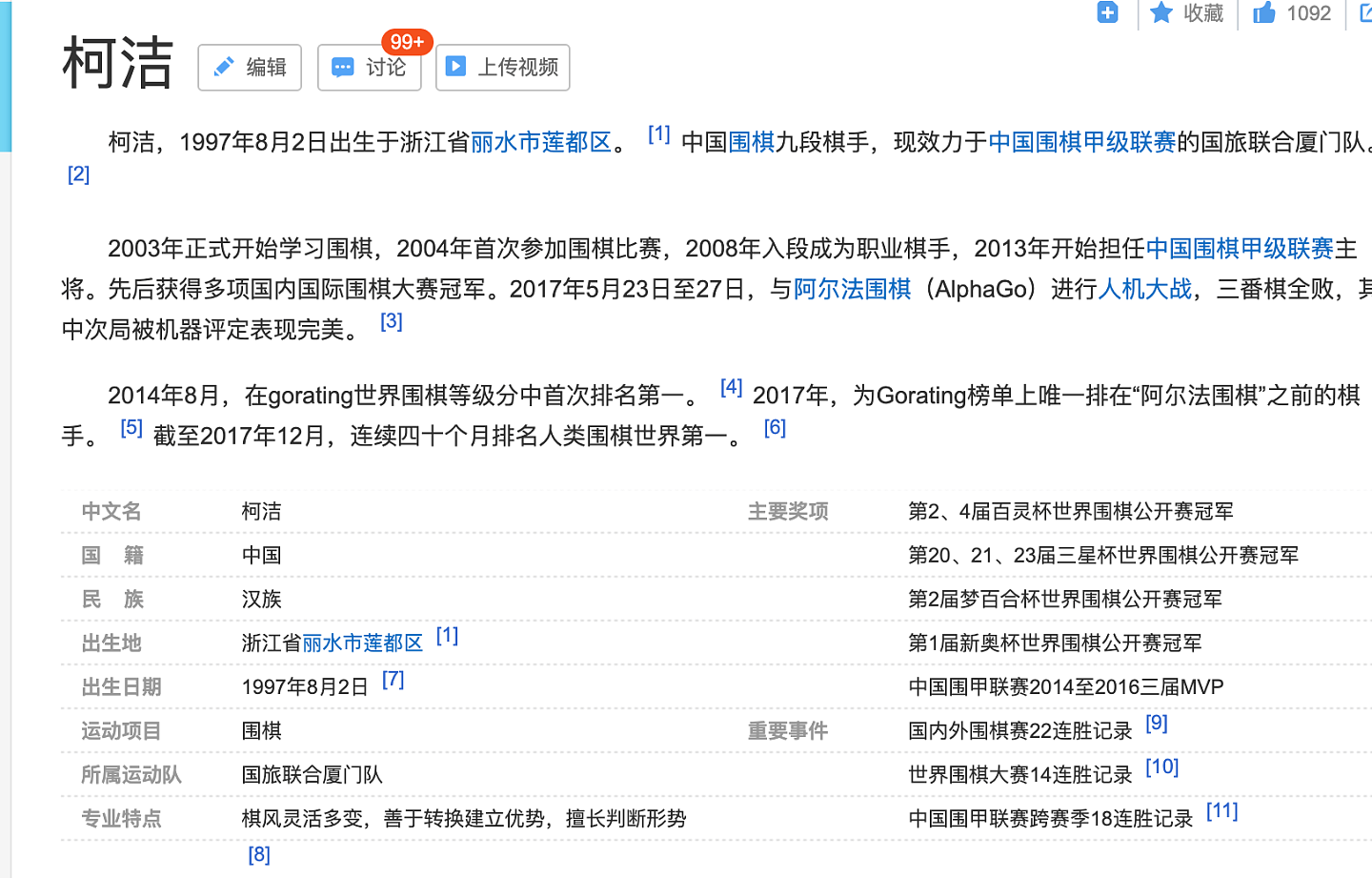
Task: Click 第2届梦百合杯 award text
Action: pyautogui.click(x=1065, y=600)
